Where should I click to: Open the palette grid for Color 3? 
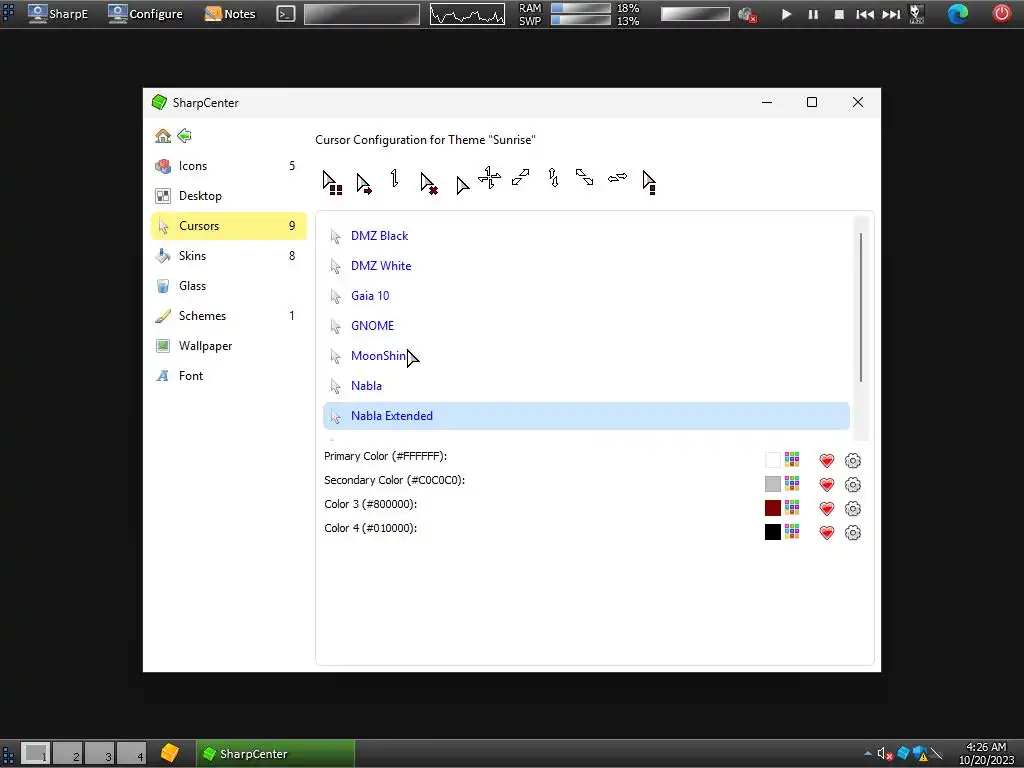point(792,507)
